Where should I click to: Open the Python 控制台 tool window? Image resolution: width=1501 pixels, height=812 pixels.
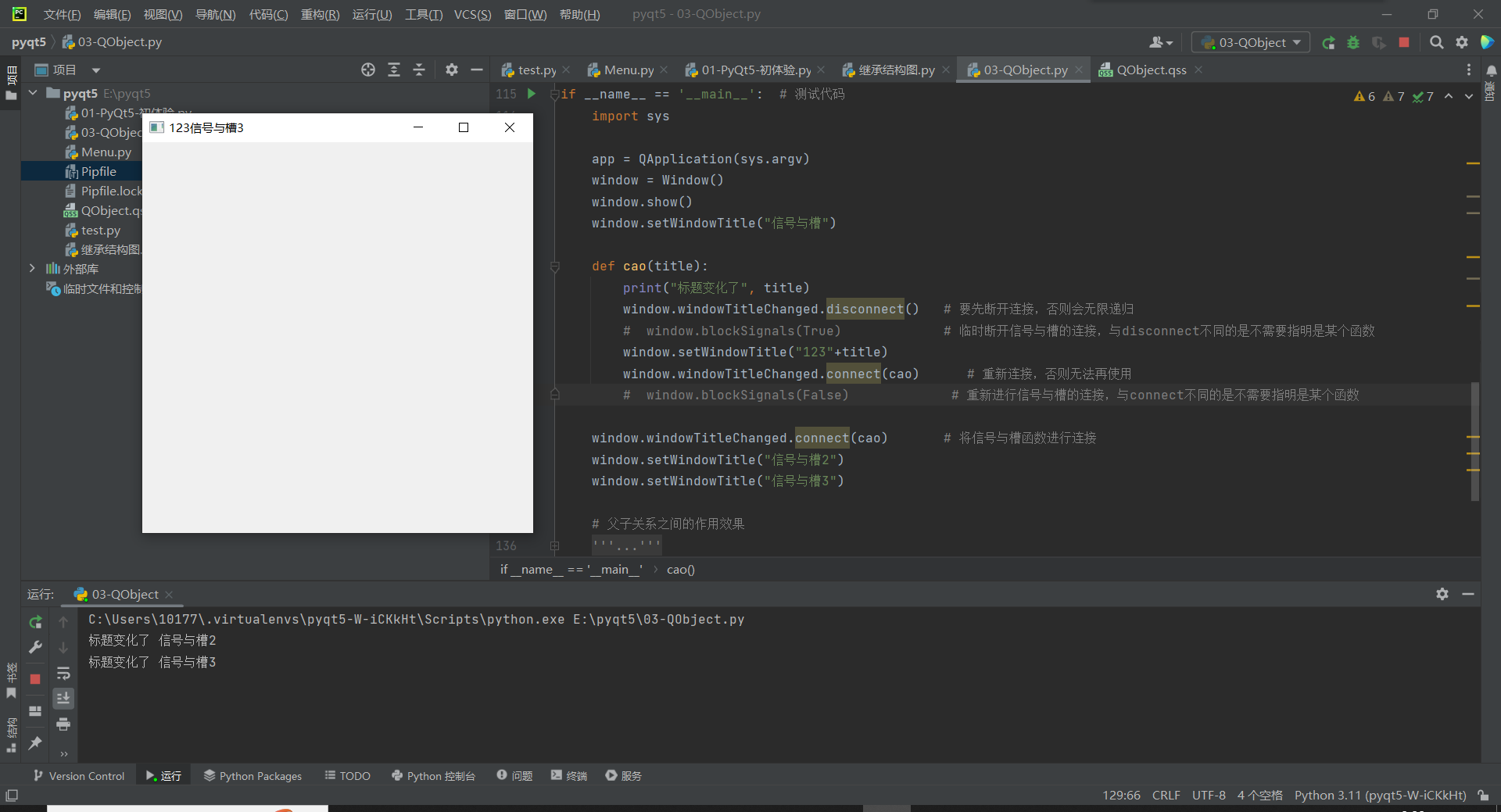(x=433, y=775)
